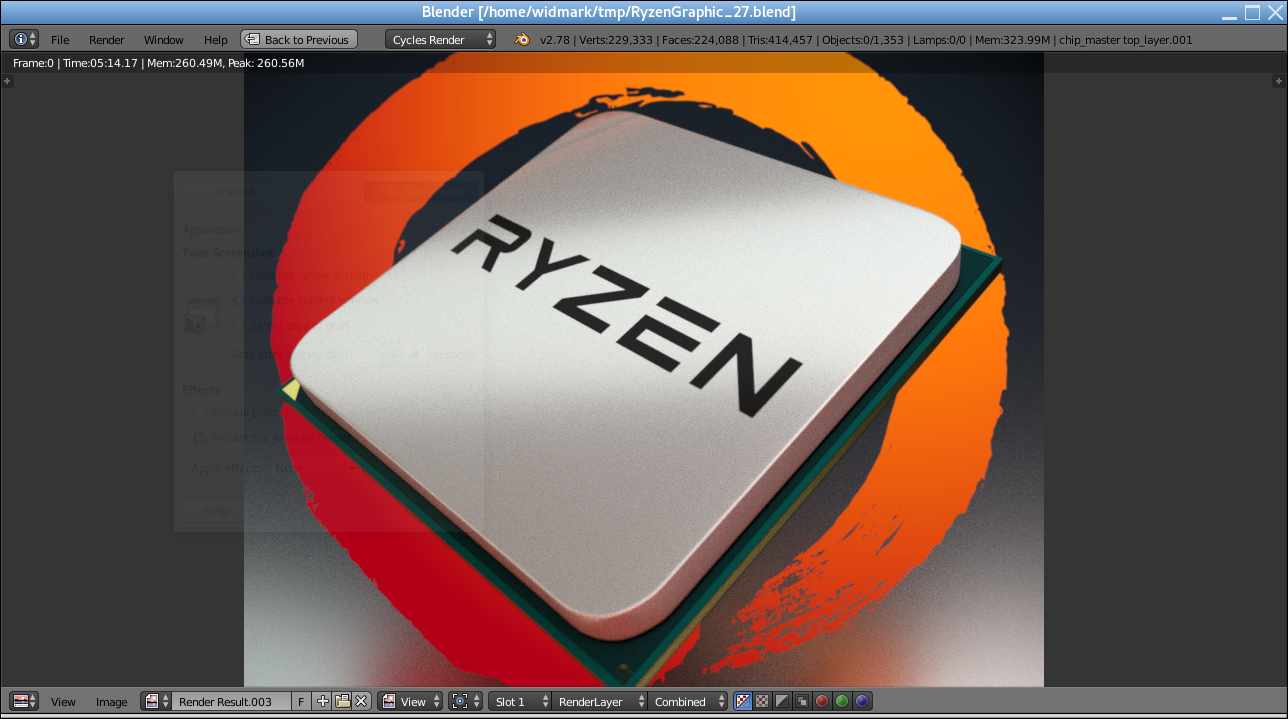Click the Back to Previous button
The width and height of the screenshot is (1288, 719).
pyautogui.click(x=298, y=39)
